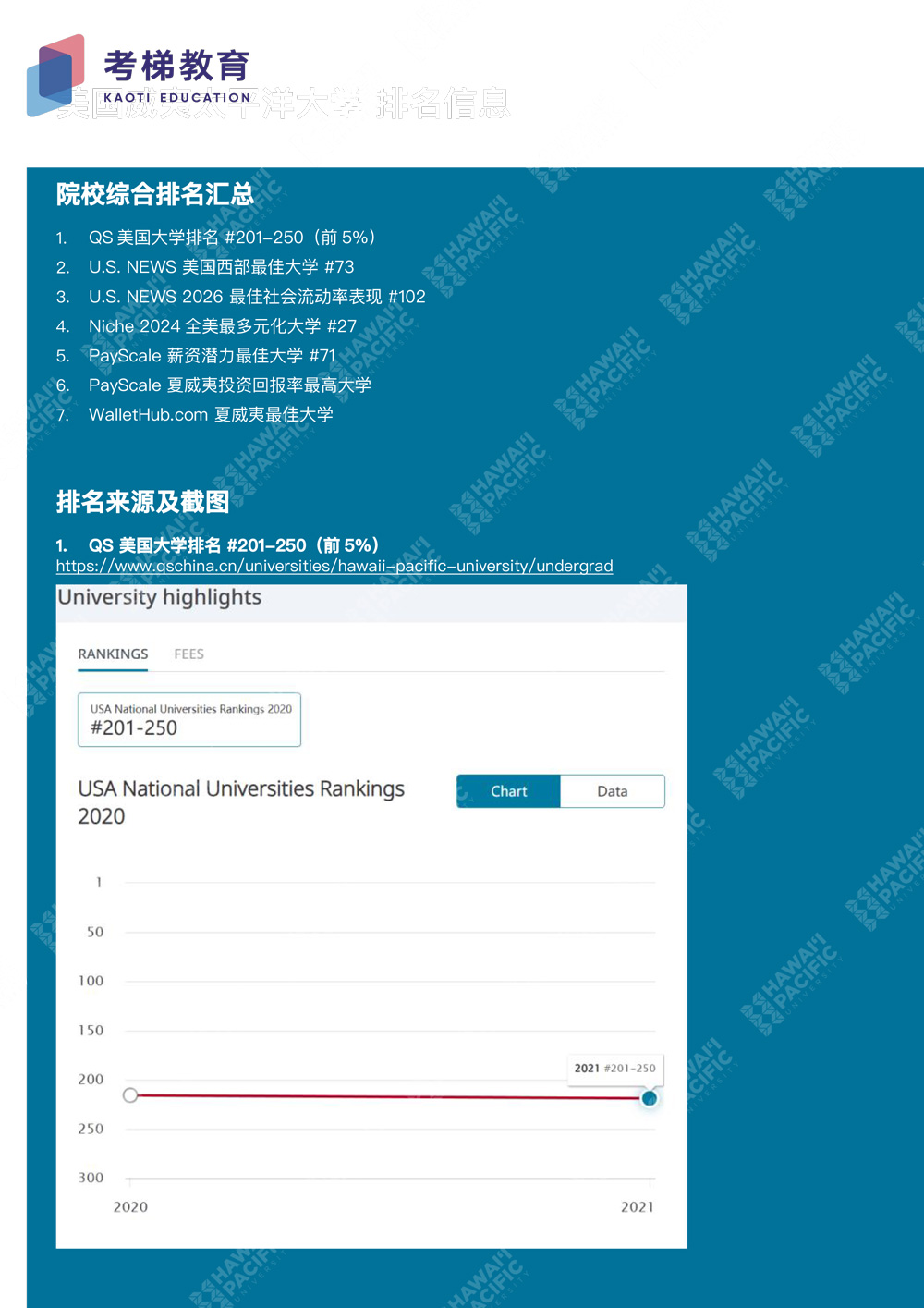This screenshot has height=1308, width=924.
Task: Click the 排名来源及截图 heading
Action: click(x=142, y=502)
